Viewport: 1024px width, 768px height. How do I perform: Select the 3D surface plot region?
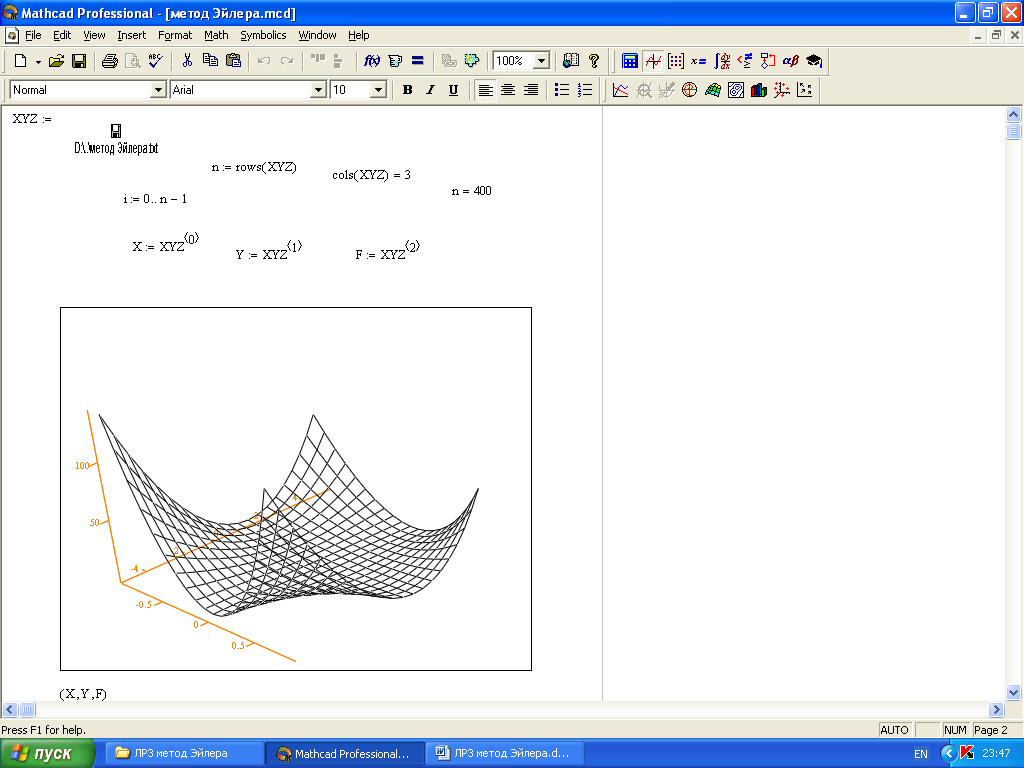pyautogui.click(x=296, y=488)
